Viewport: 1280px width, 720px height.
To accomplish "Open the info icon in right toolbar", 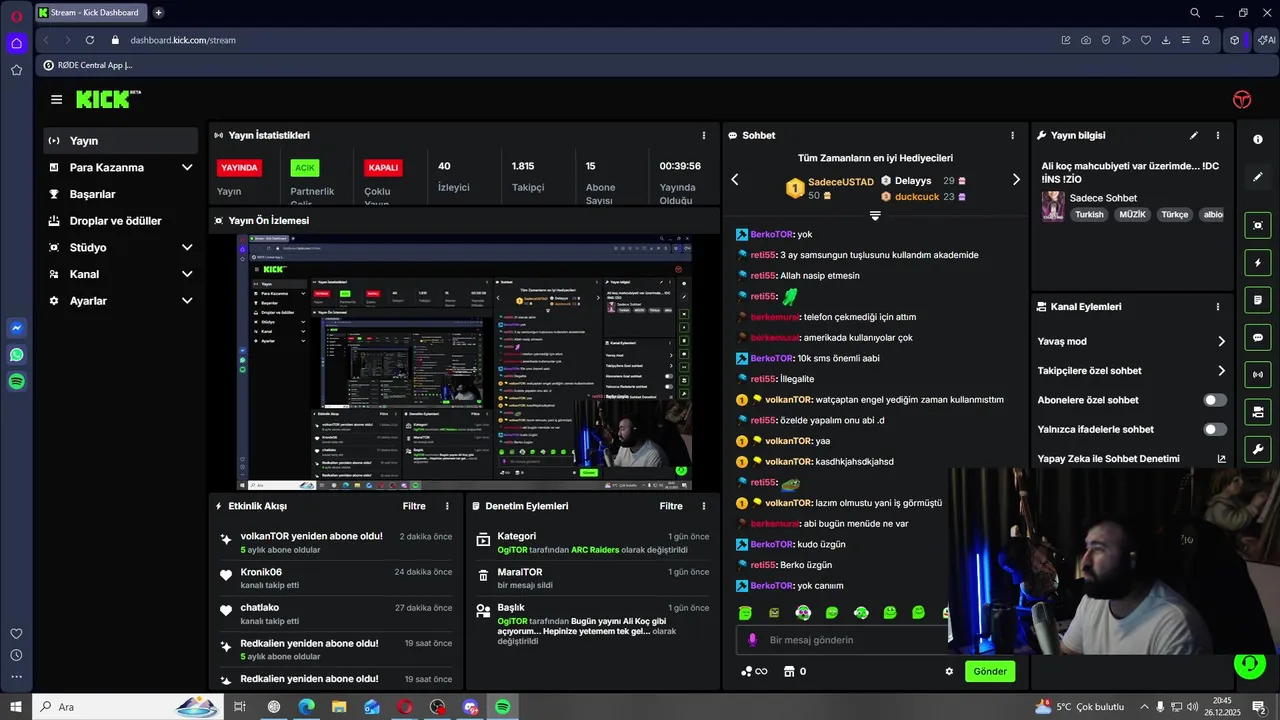I will pyautogui.click(x=1258, y=139).
